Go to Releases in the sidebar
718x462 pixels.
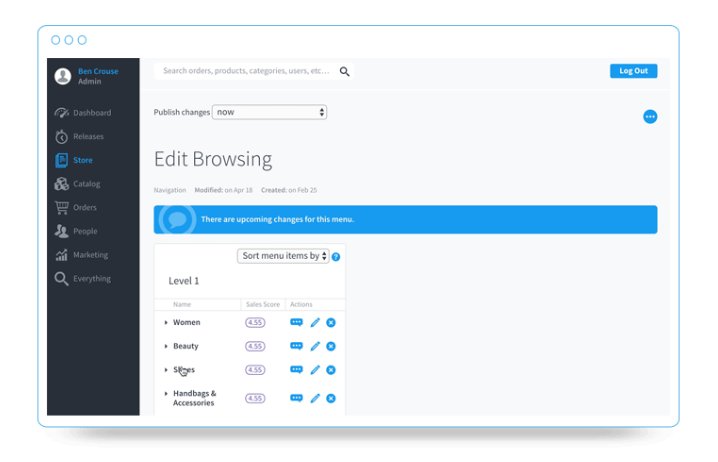coord(88,136)
